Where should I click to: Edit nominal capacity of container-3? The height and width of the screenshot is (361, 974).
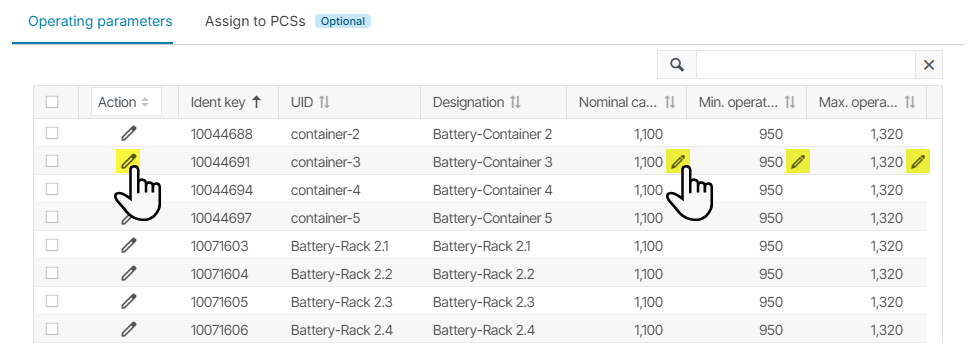point(678,162)
